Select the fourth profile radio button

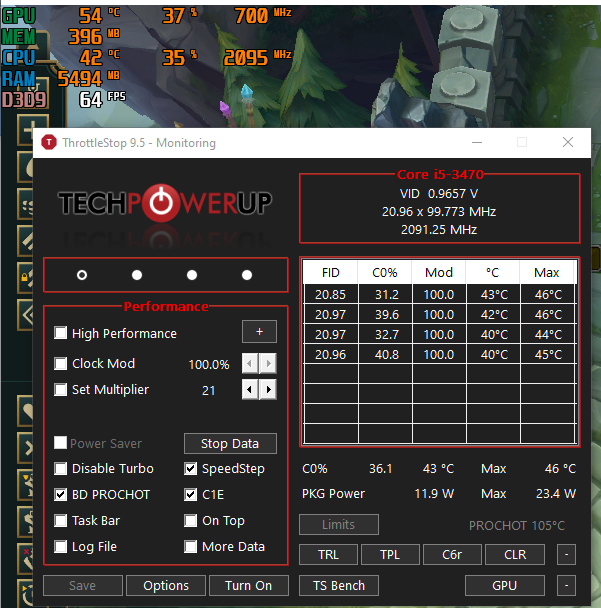tap(247, 275)
